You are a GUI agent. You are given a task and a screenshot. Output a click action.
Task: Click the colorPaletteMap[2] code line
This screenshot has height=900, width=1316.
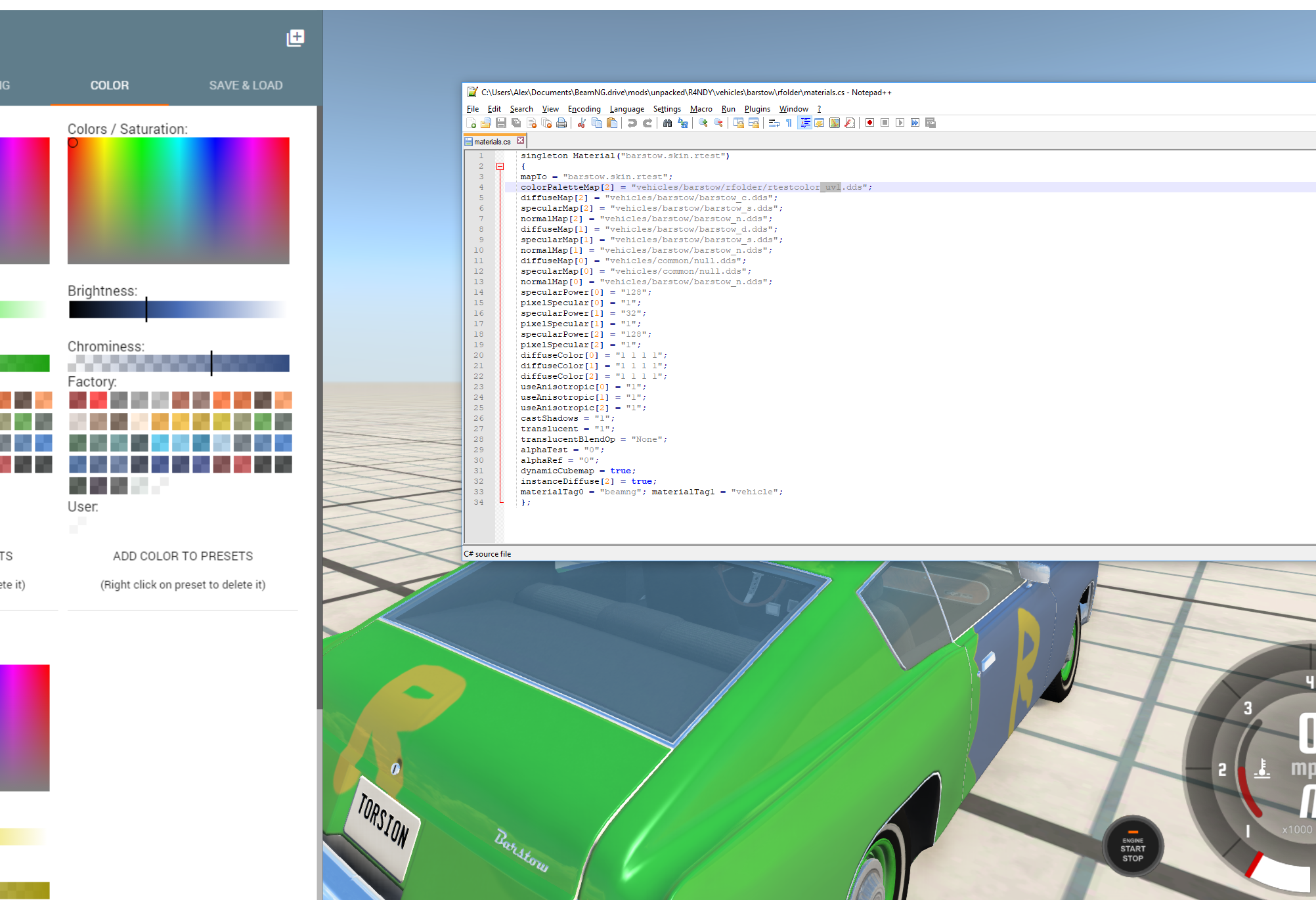pyautogui.click(x=696, y=187)
